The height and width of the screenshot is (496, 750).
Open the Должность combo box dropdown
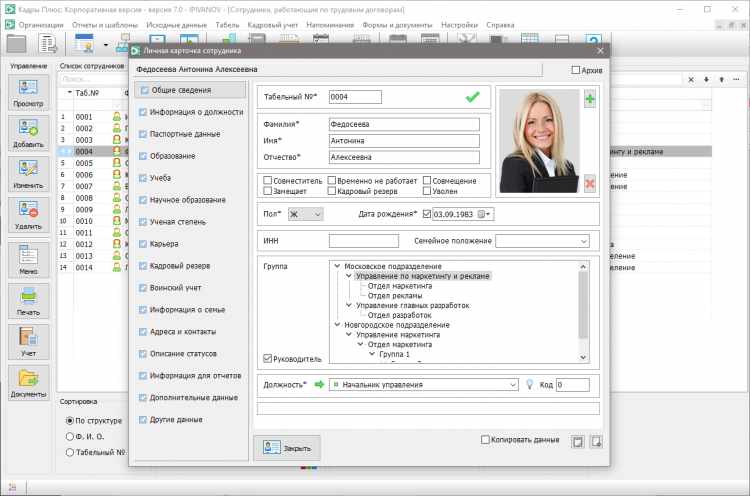pyautogui.click(x=511, y=384)
